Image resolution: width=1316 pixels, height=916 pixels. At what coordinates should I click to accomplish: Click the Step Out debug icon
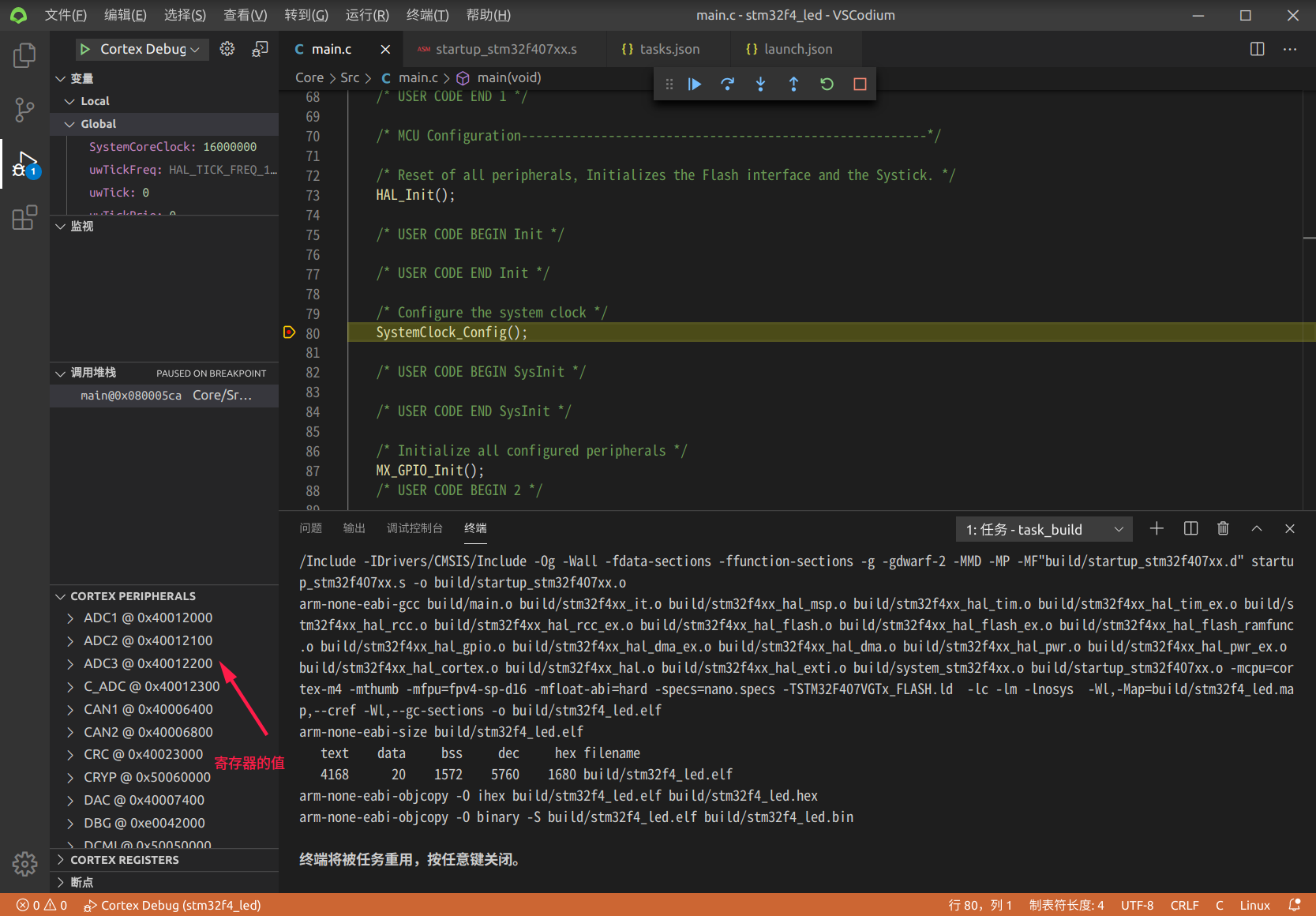coord(793,84)
